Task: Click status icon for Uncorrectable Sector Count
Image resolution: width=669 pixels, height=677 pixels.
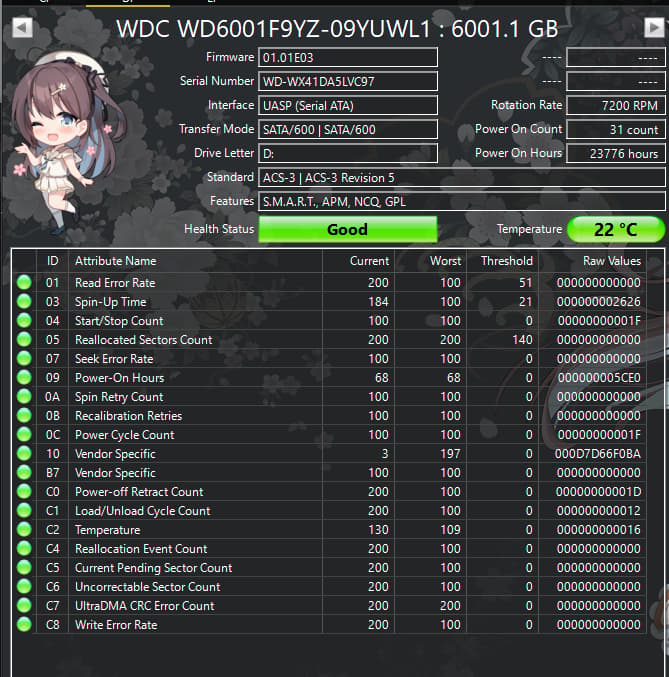Action: coord(24,586)
